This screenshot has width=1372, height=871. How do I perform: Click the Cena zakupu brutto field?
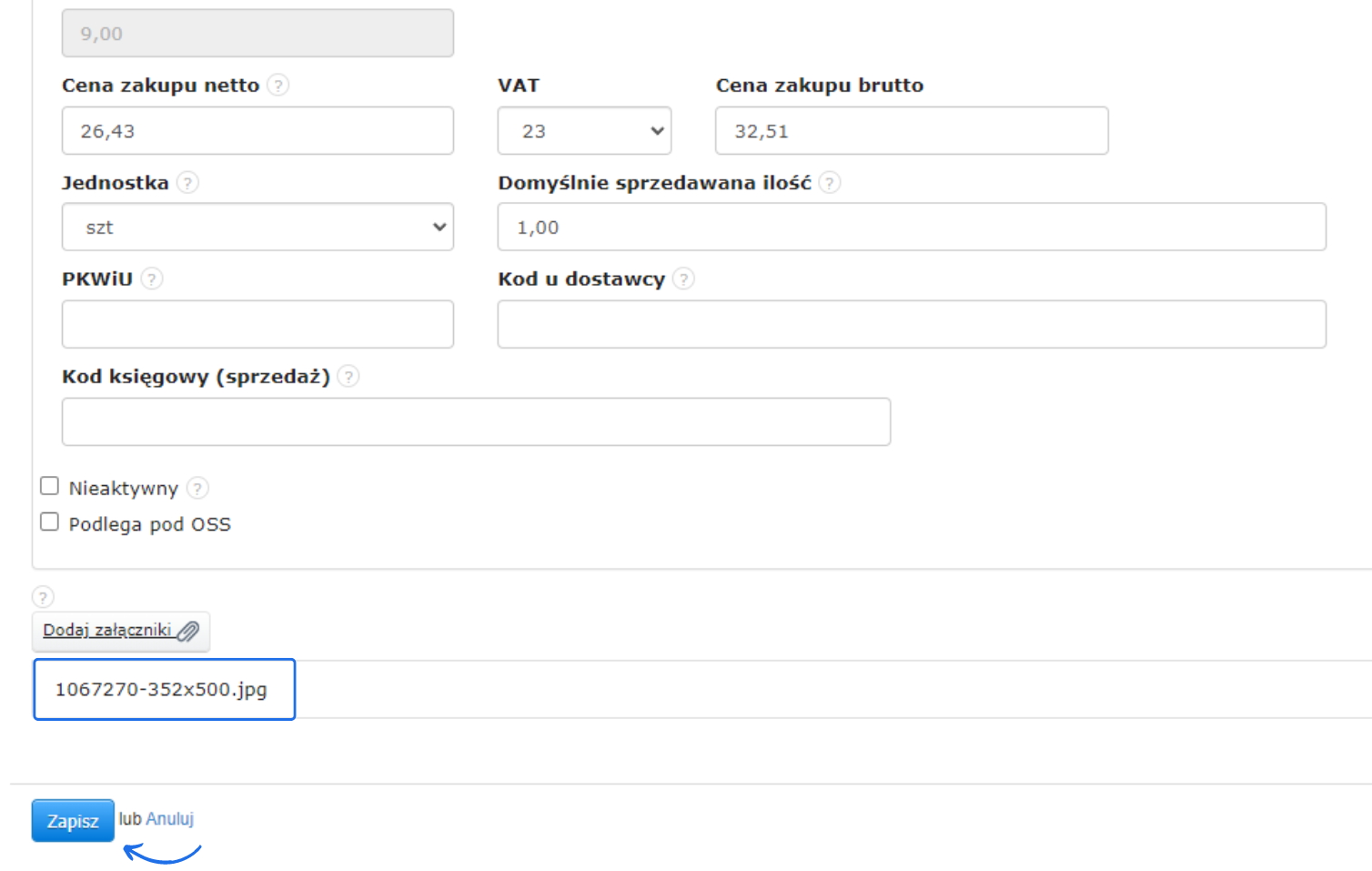pyautogui.click(x=911, y=131)
